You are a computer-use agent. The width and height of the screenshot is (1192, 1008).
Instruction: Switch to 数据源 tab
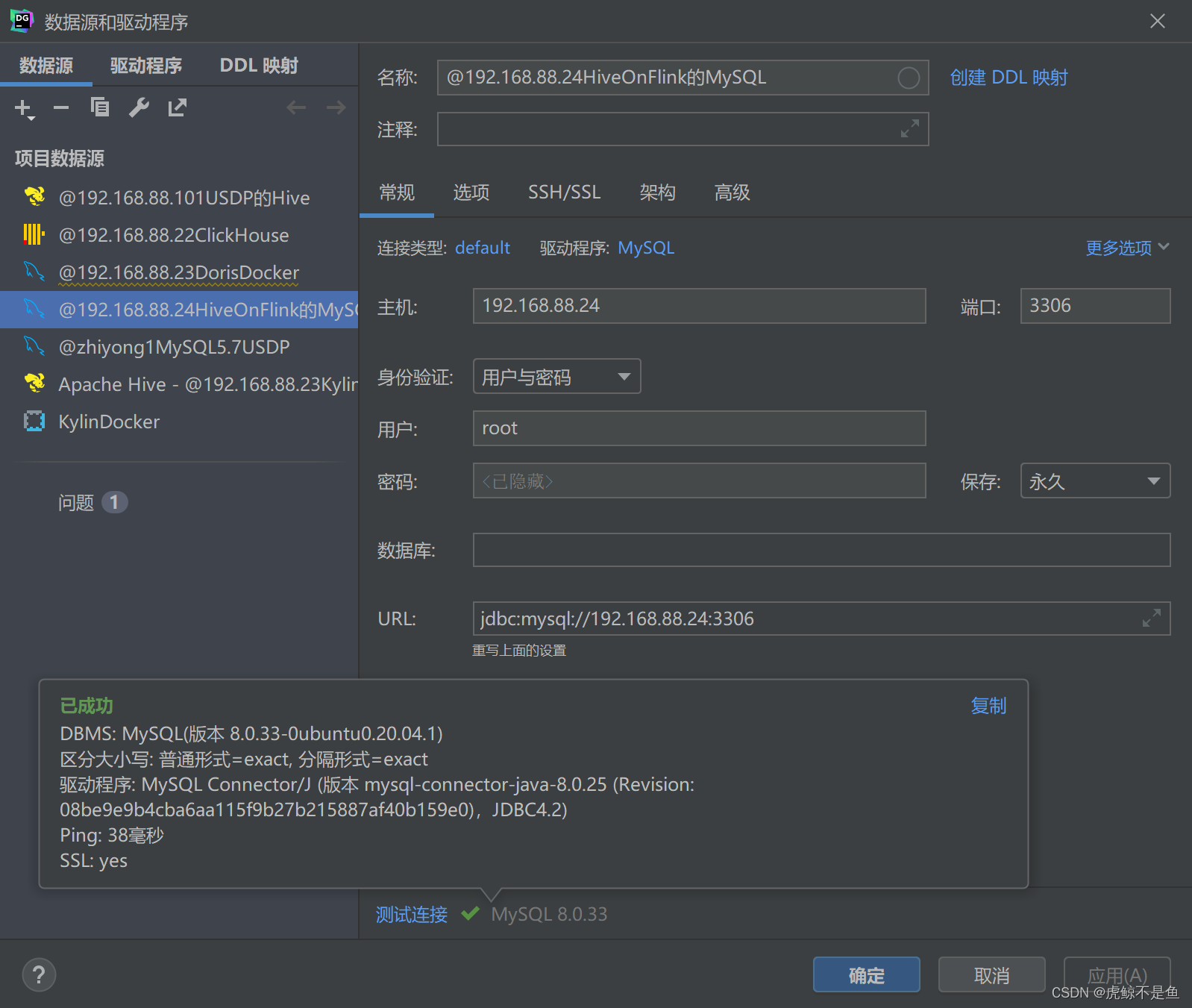click(46, 66)
